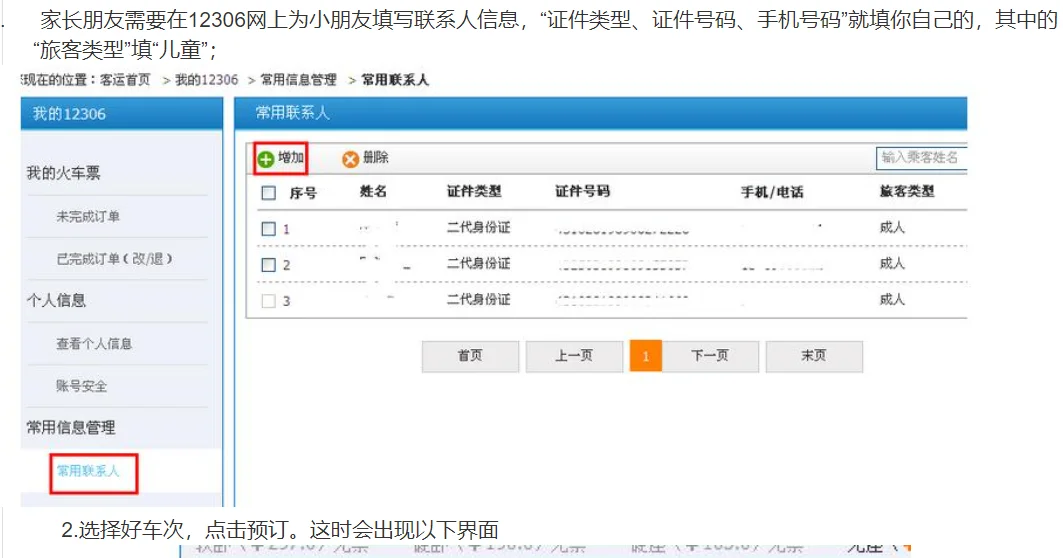Check the box for contact row 3
This screenshot has width=1063, height=558.
coord(268,301)
